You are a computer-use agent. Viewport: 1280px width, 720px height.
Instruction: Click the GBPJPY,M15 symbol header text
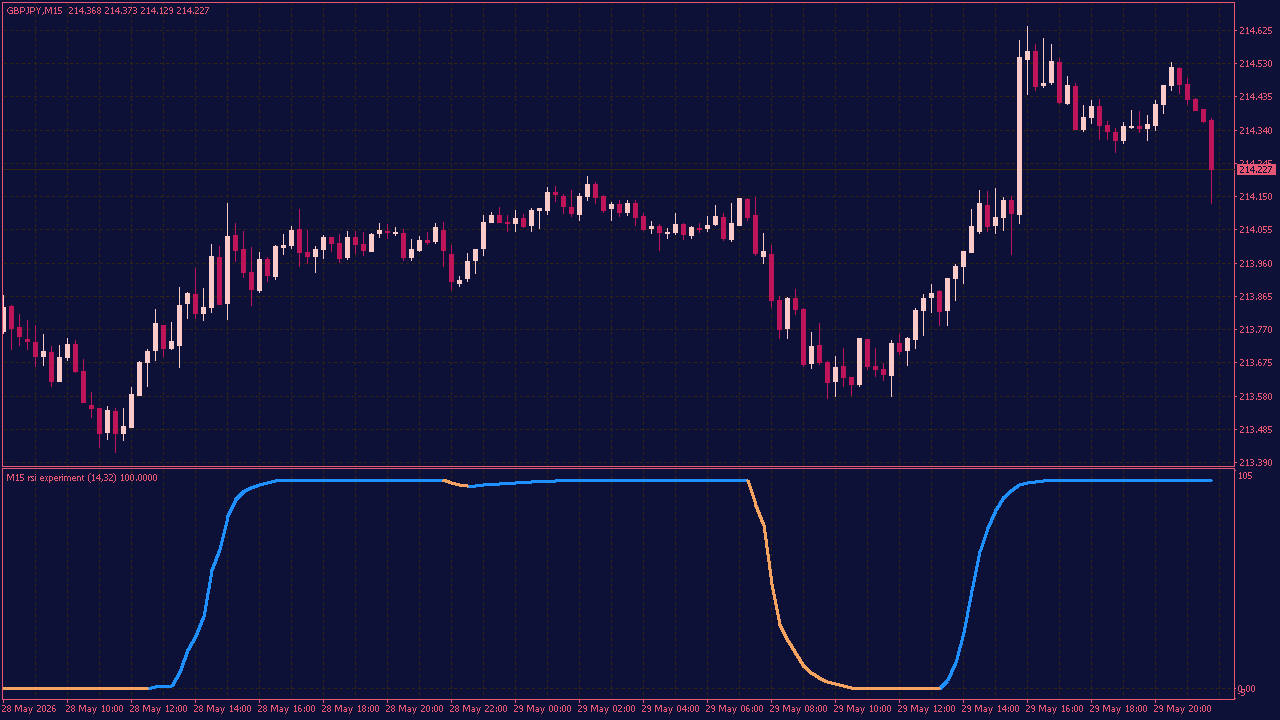coord(34,11)
